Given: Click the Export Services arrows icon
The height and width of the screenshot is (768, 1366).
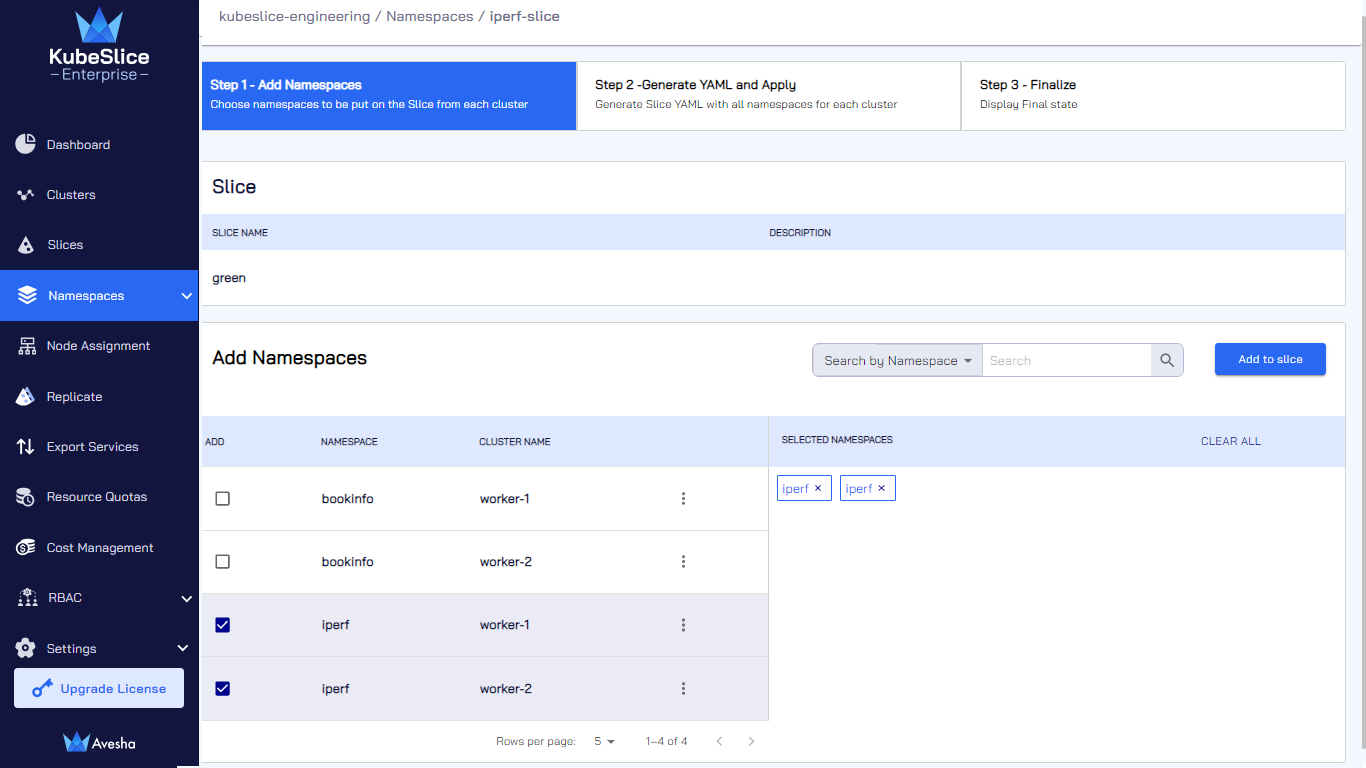Looking at the screenshot, I should click(26, 447).
